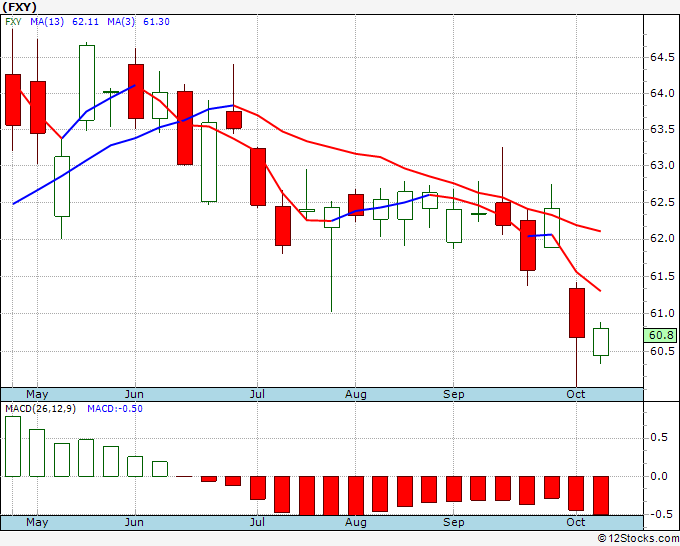Click the 60.5 price axis label
Image resolution: width=680 pixels, height=546 pixels.
(662, 351)
